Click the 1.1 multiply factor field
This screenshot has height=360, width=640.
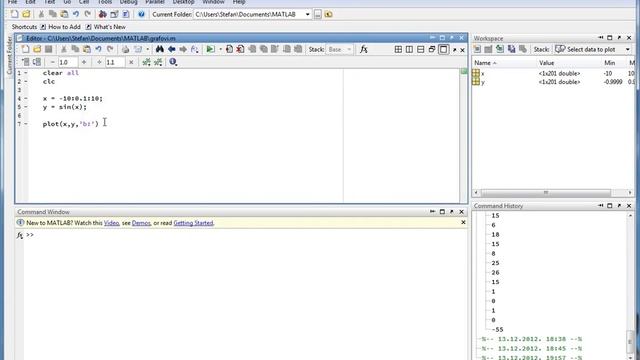point(115,62)
